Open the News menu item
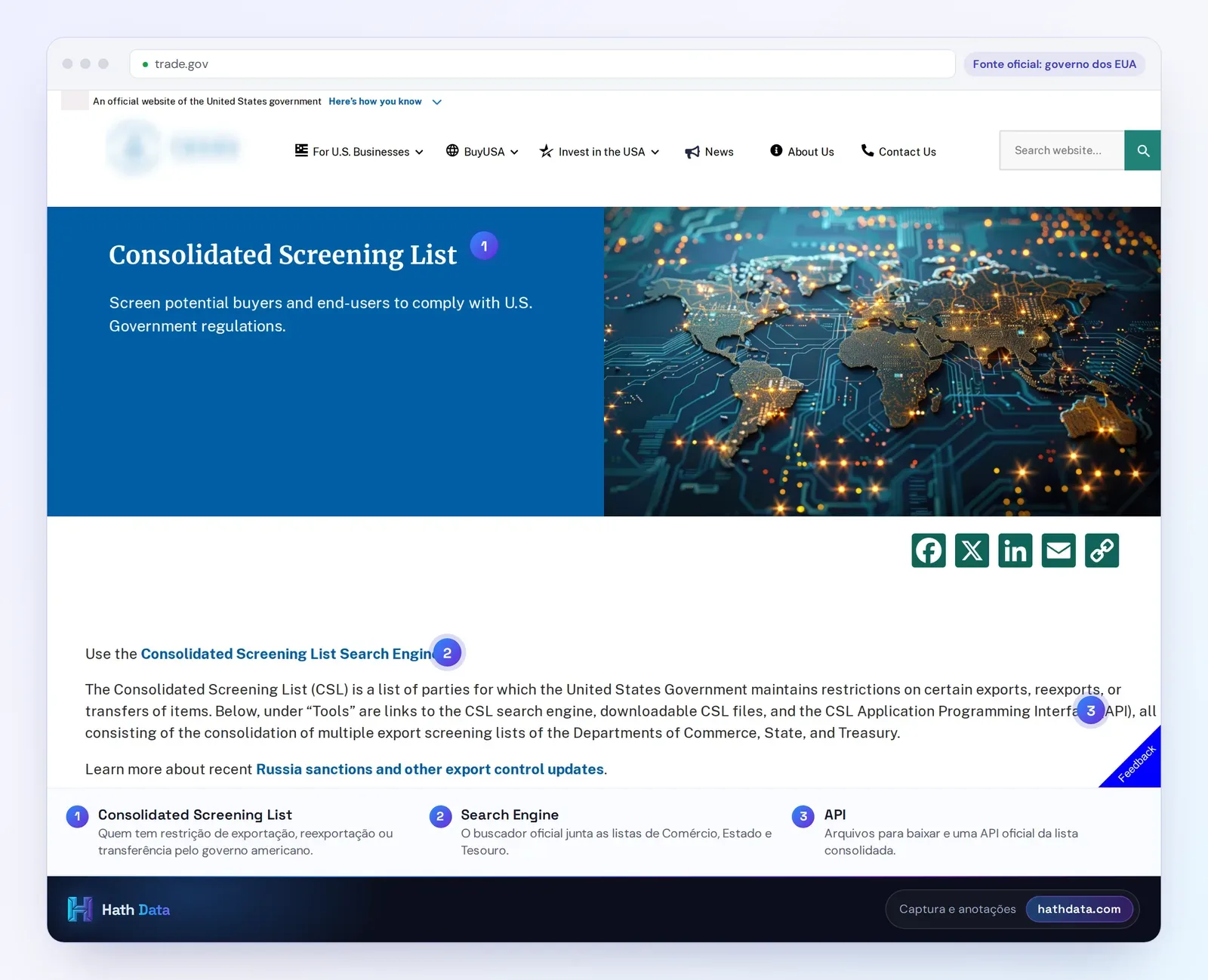This screenshot has height=980, width=1208. (x=709, y=152)
